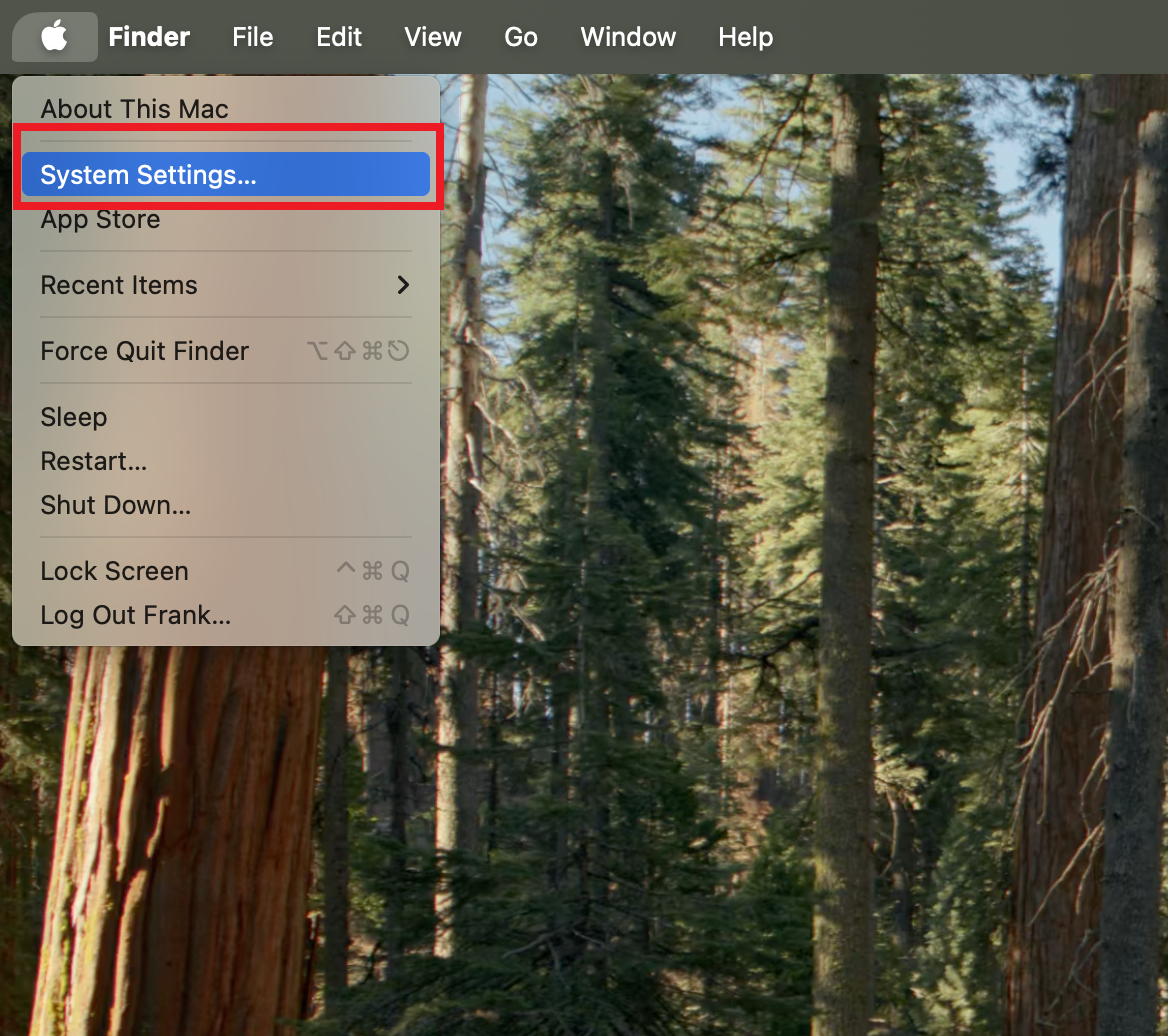Launch App Store from the Apple menu

100,219
